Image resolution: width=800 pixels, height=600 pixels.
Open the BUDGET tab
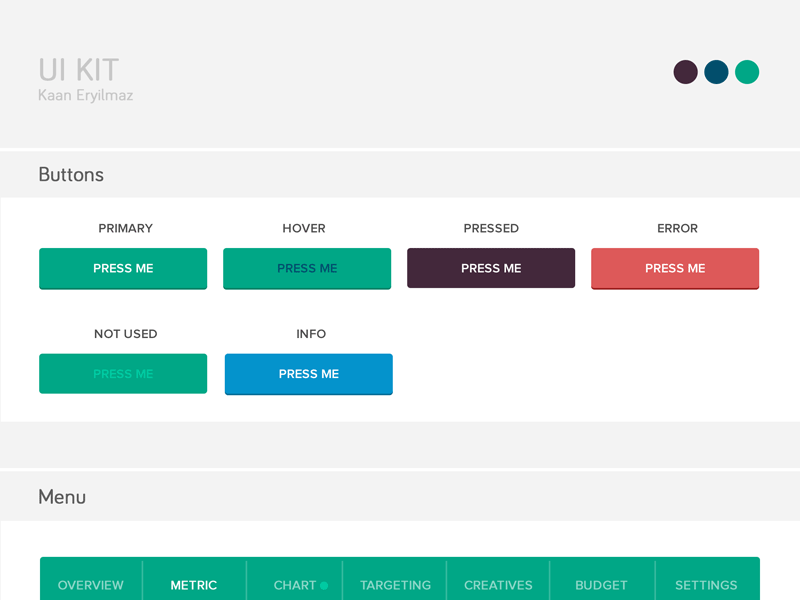(601, 585)
